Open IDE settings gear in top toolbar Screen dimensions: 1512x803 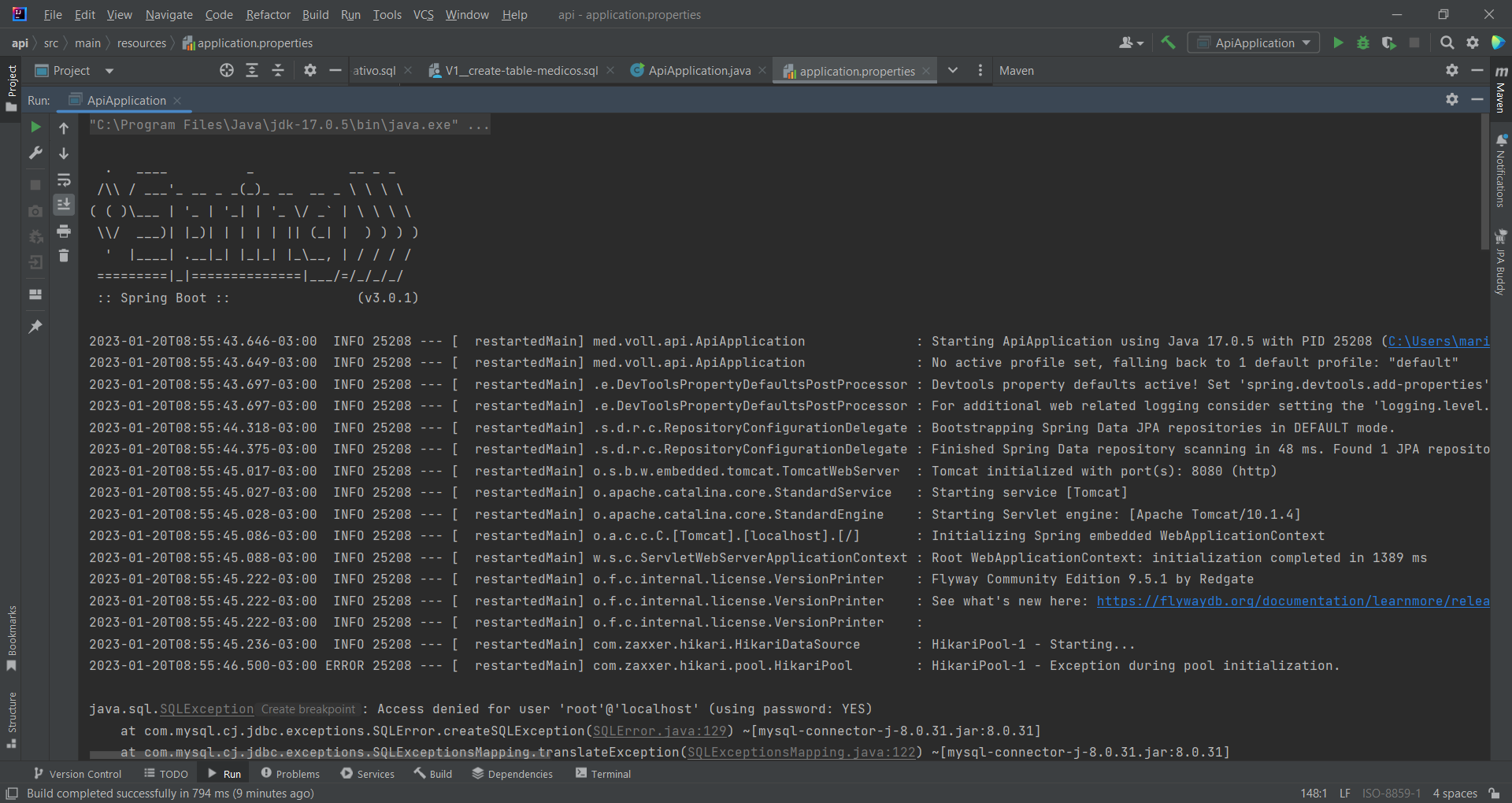[x=1473, y=43]
